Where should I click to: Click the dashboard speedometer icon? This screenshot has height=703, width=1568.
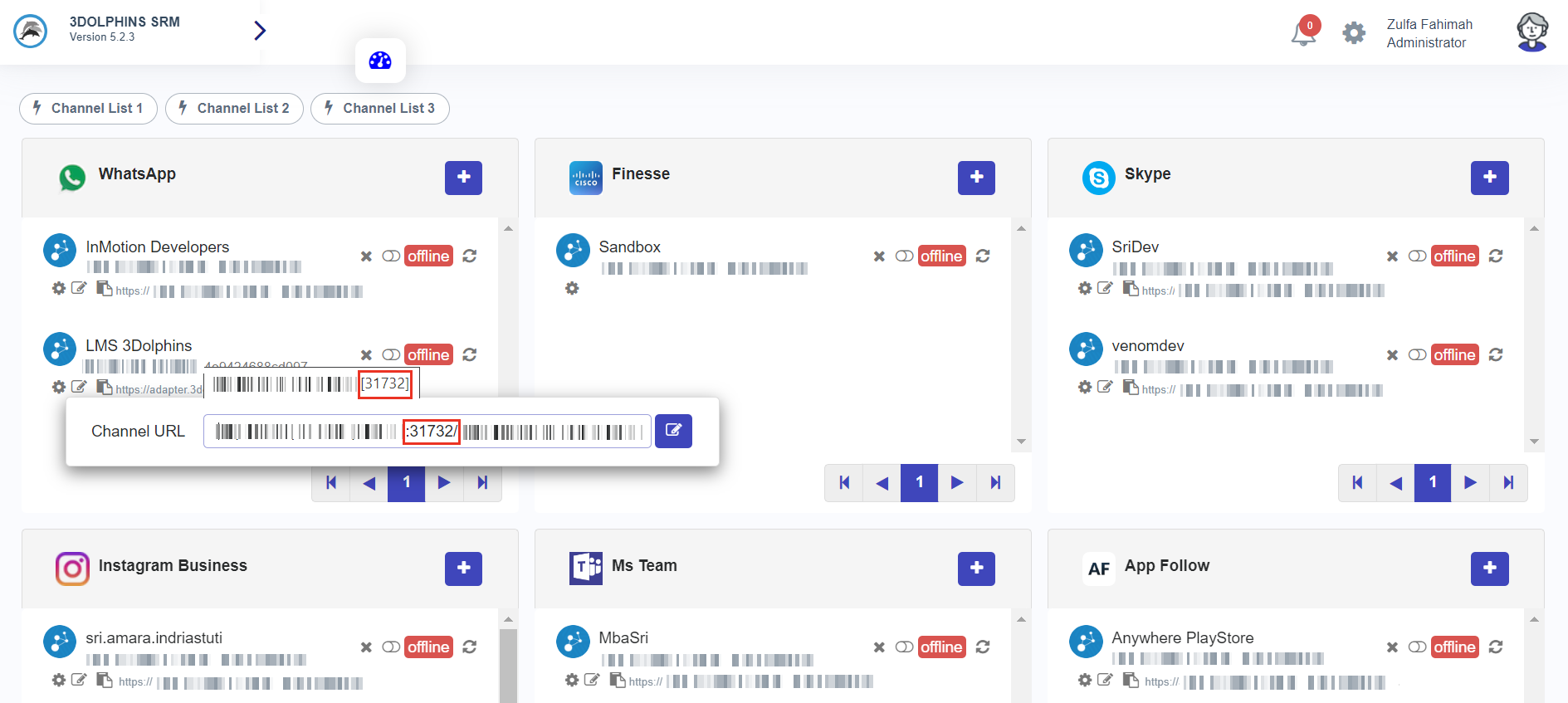point(380,61)
